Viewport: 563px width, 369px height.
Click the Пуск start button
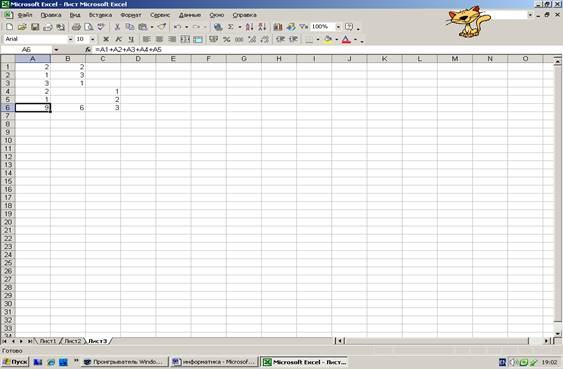coord(15,362)
